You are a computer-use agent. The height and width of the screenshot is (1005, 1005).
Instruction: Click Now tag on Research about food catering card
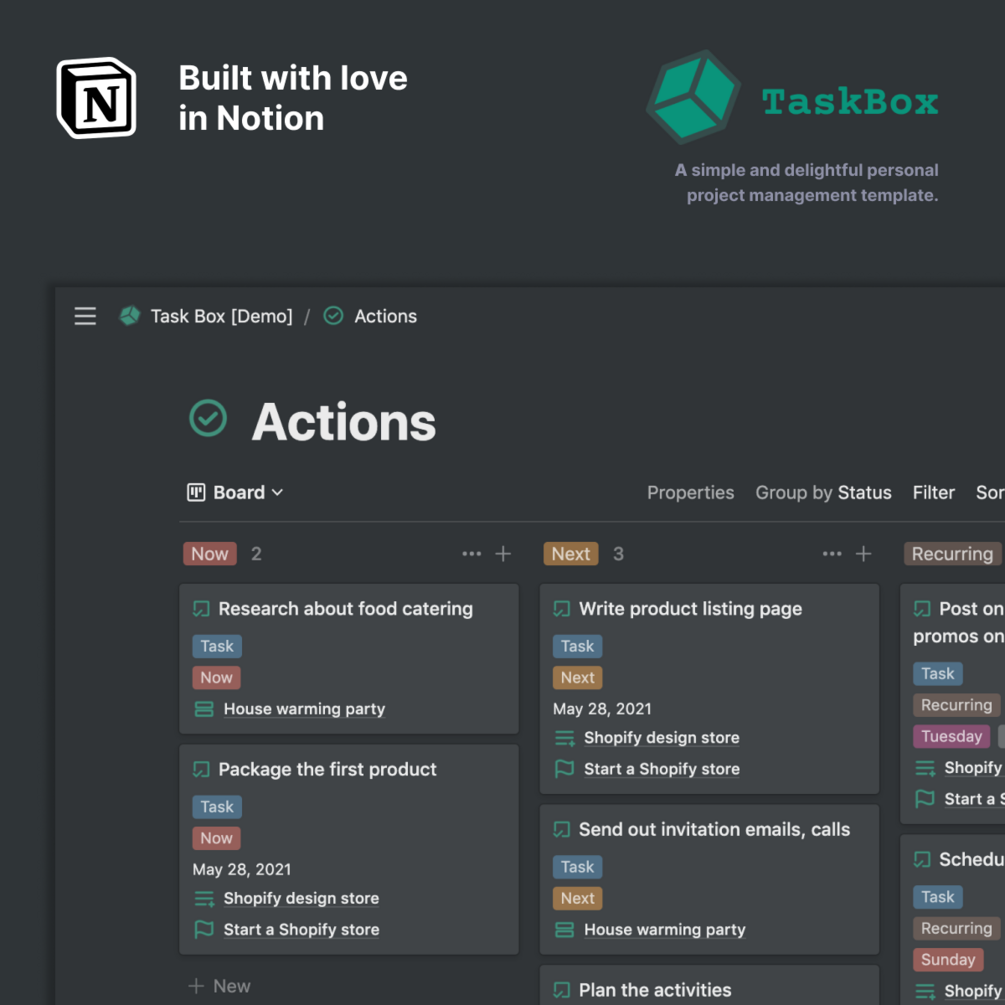pyautogui.click(x=217, y=677)
